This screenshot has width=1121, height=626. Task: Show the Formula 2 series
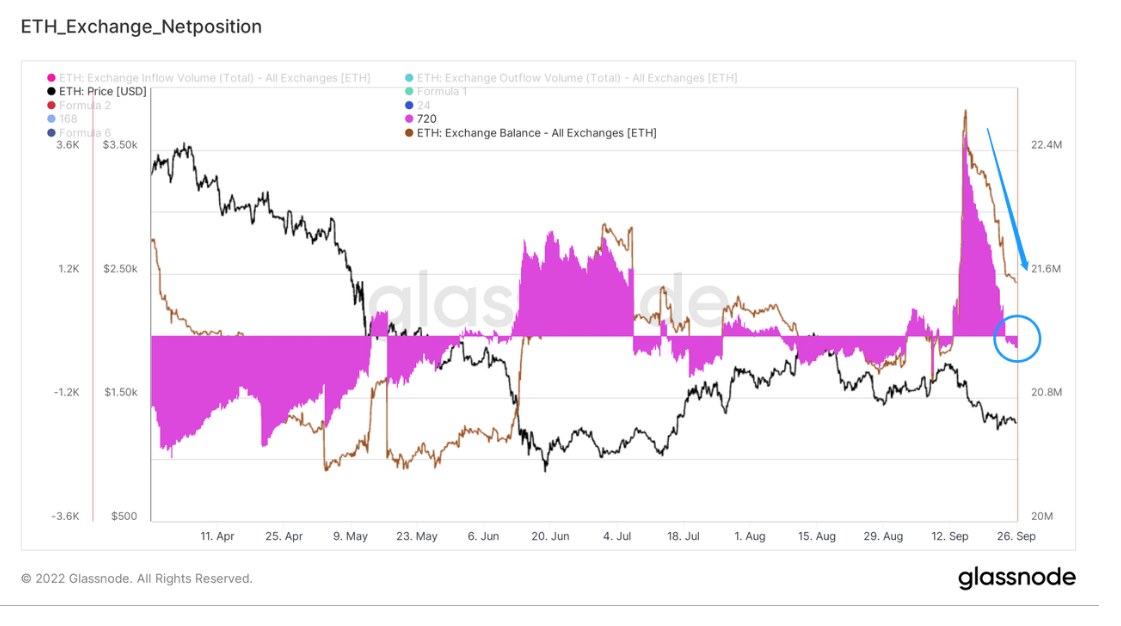pyautogui.click(x=85, y=105)
